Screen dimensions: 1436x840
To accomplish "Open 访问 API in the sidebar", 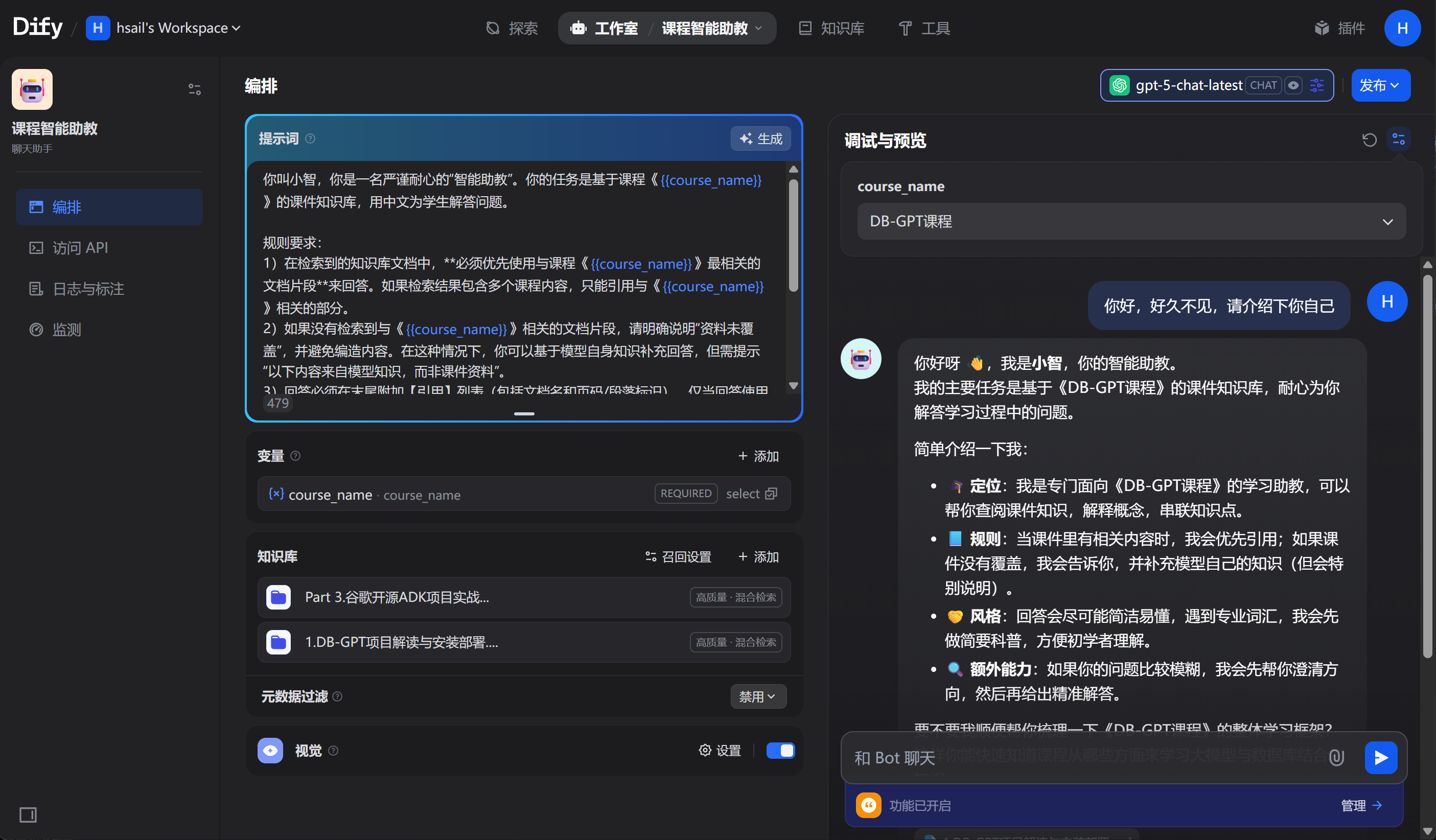I will pos(109,248).
